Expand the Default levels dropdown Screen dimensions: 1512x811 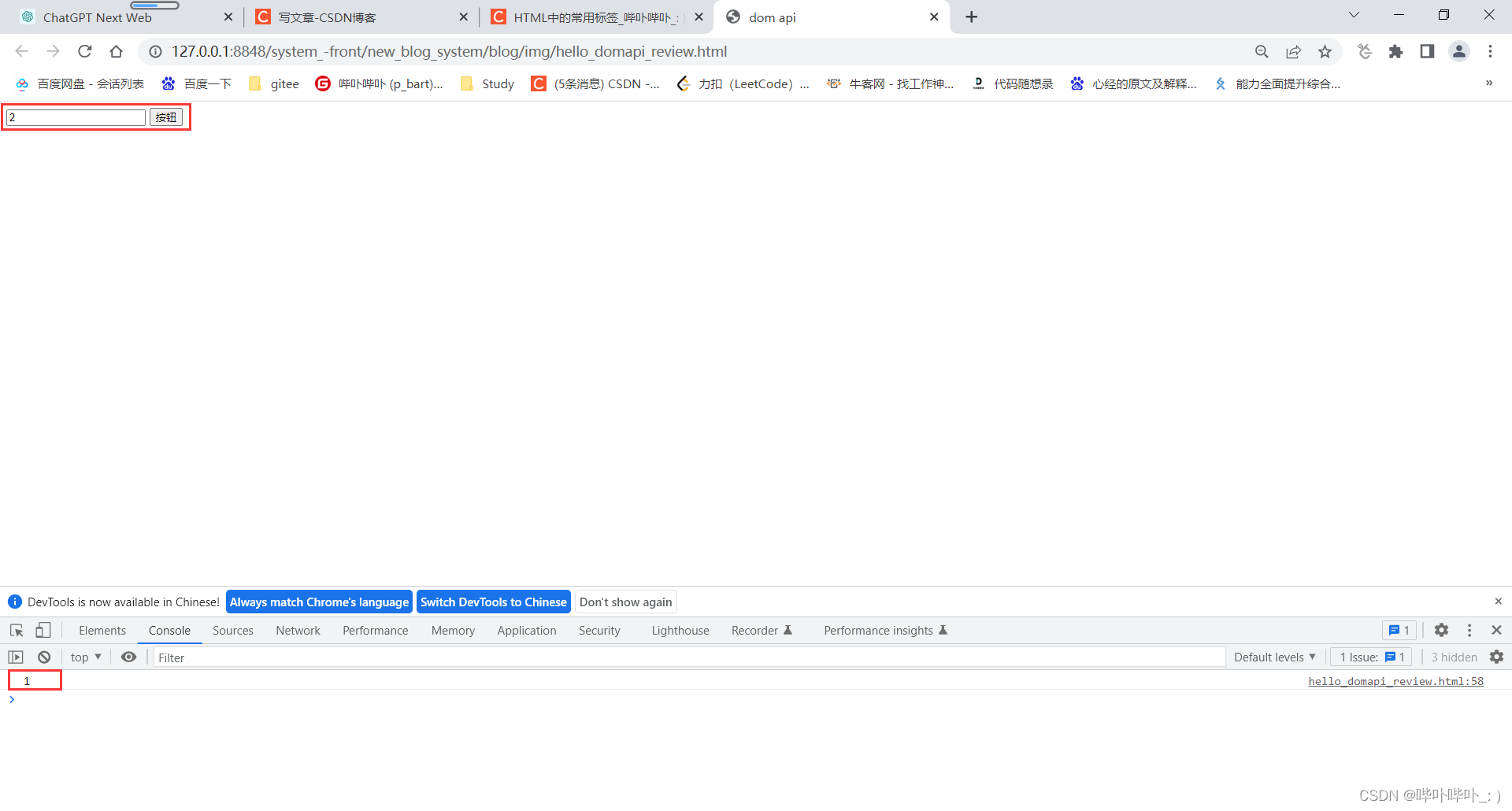click(x=1274, y=657)
